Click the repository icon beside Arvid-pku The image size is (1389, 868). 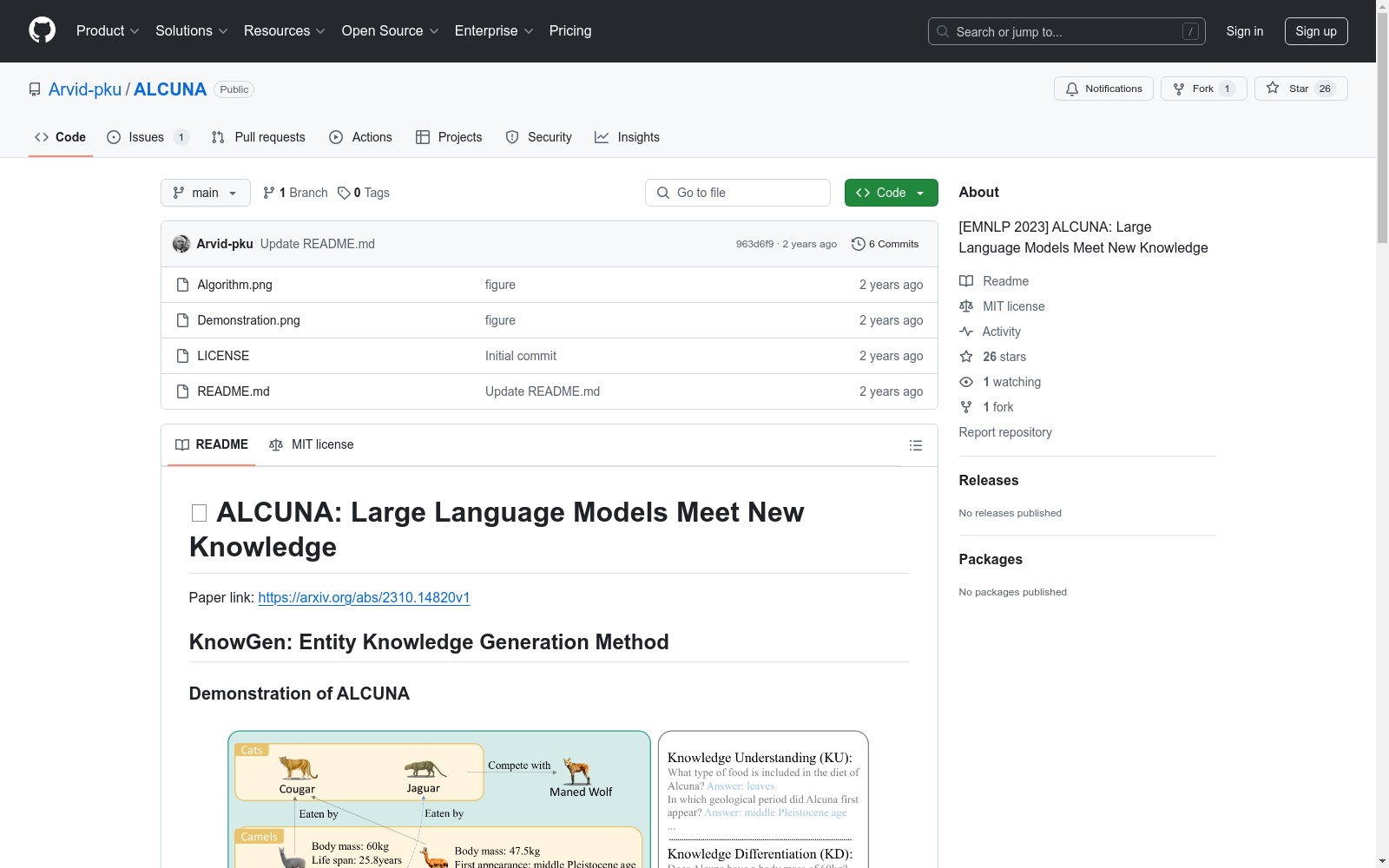coord(35,89)
